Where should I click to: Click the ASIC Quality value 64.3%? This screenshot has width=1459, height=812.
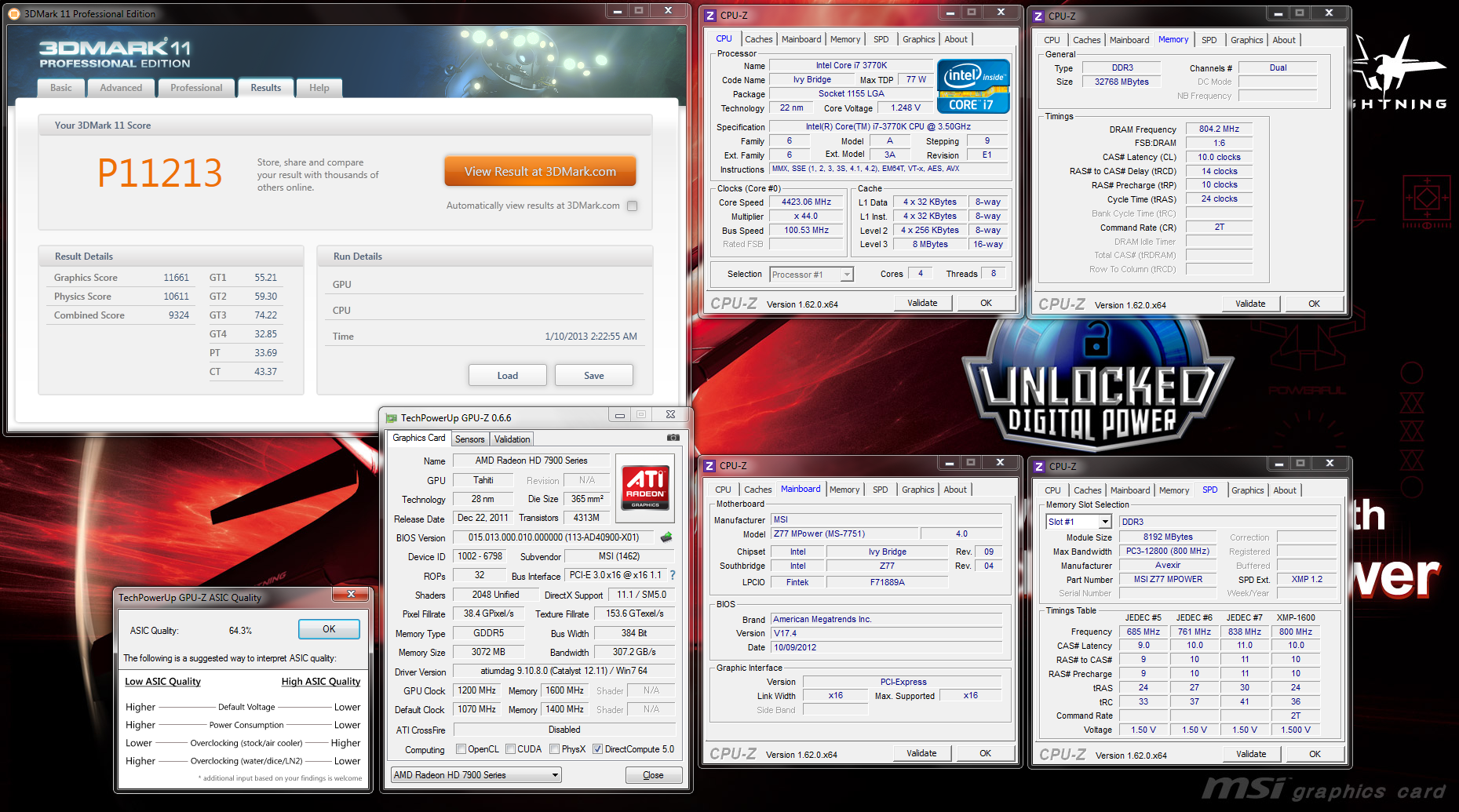click(240, 631)
